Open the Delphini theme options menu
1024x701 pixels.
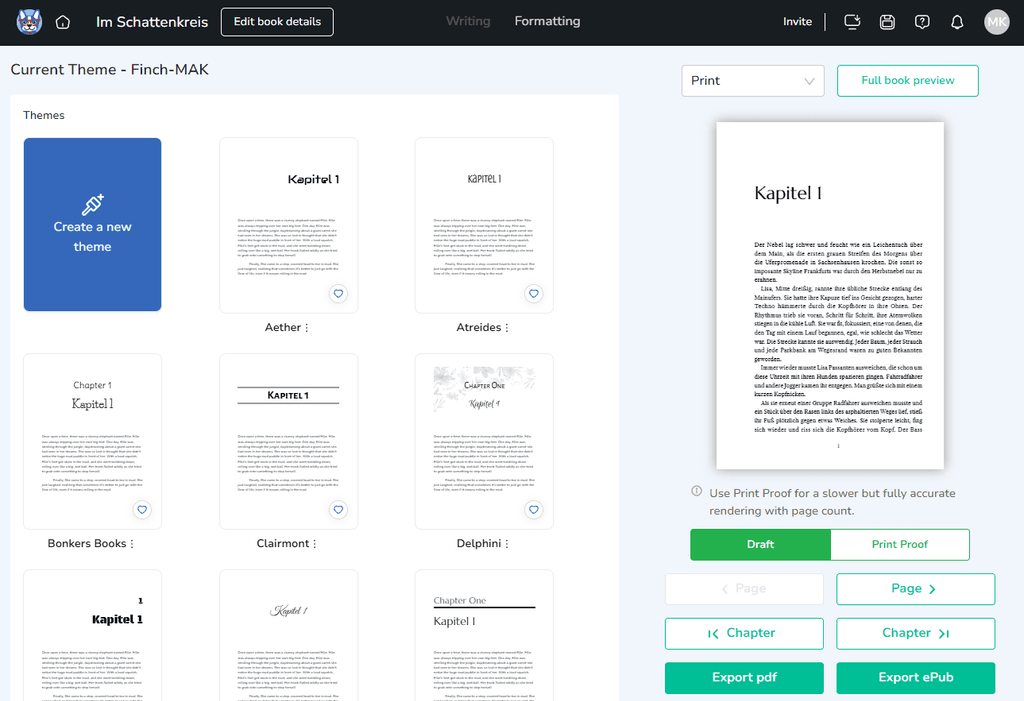pyautogui.click(x=506, y=544)
